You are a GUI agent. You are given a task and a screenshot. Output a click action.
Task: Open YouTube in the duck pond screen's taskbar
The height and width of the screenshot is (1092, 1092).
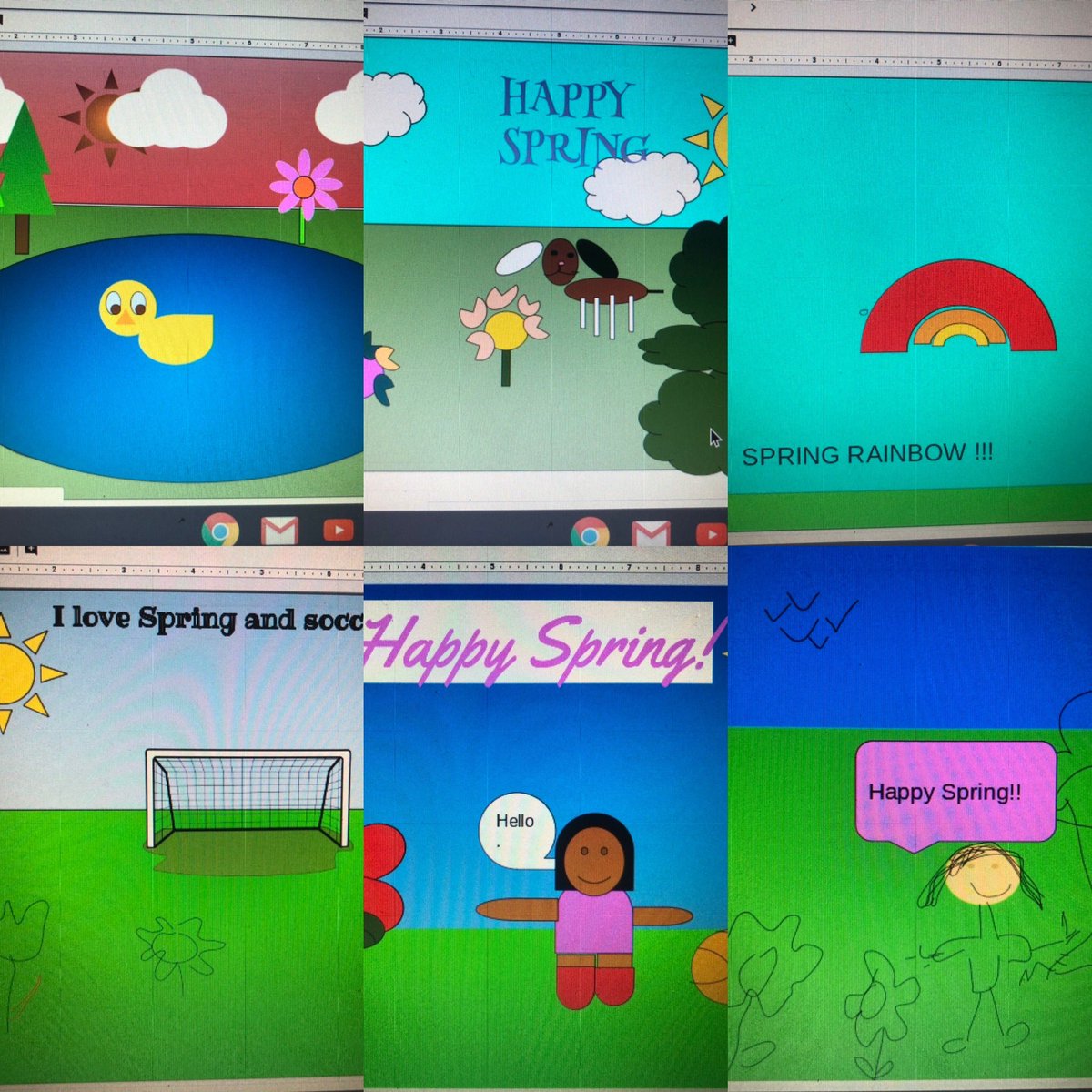pyautogui.click(x=339, y=530)
